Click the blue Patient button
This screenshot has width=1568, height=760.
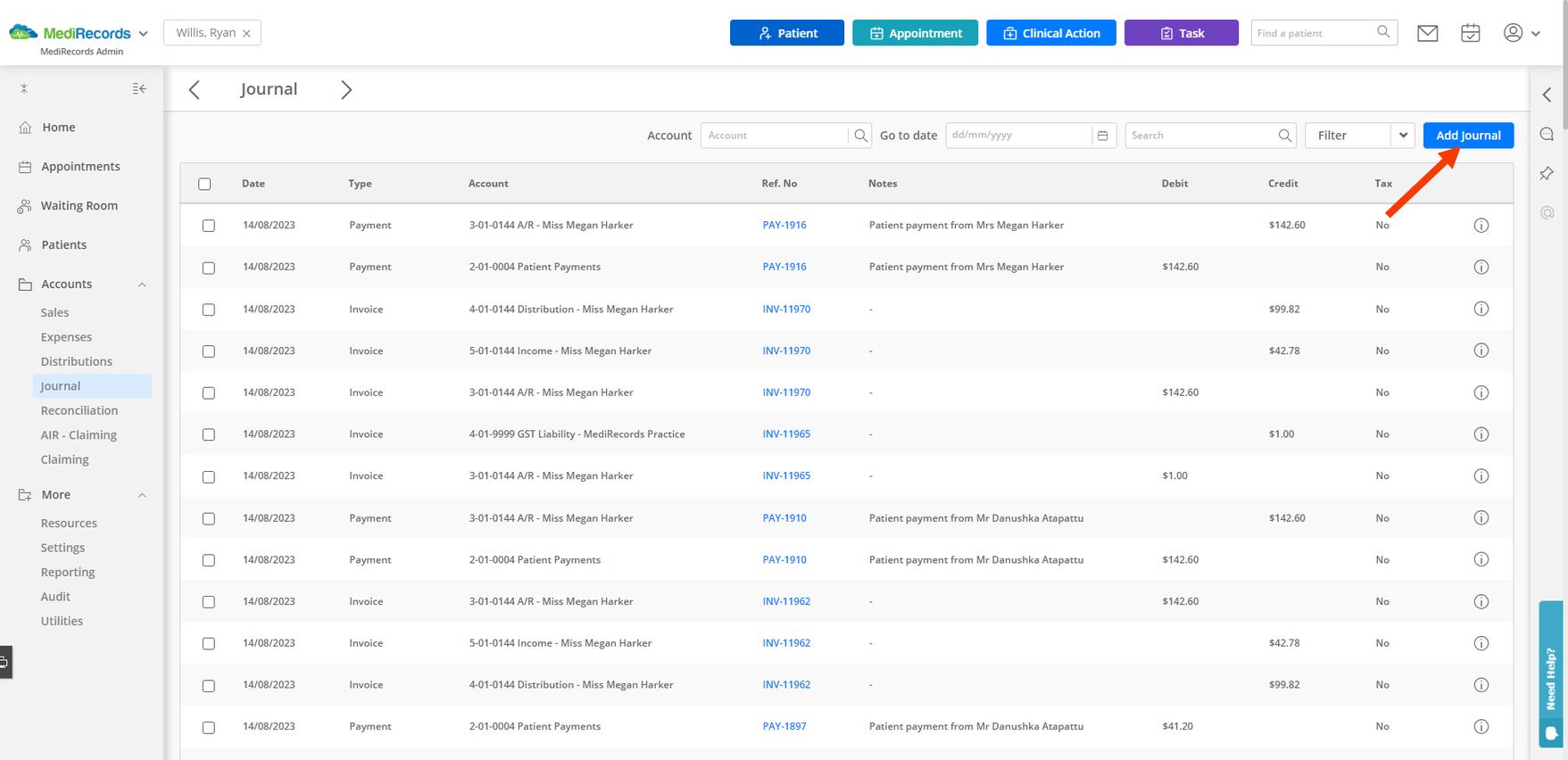pyautogui.click(x=787, y=33)
